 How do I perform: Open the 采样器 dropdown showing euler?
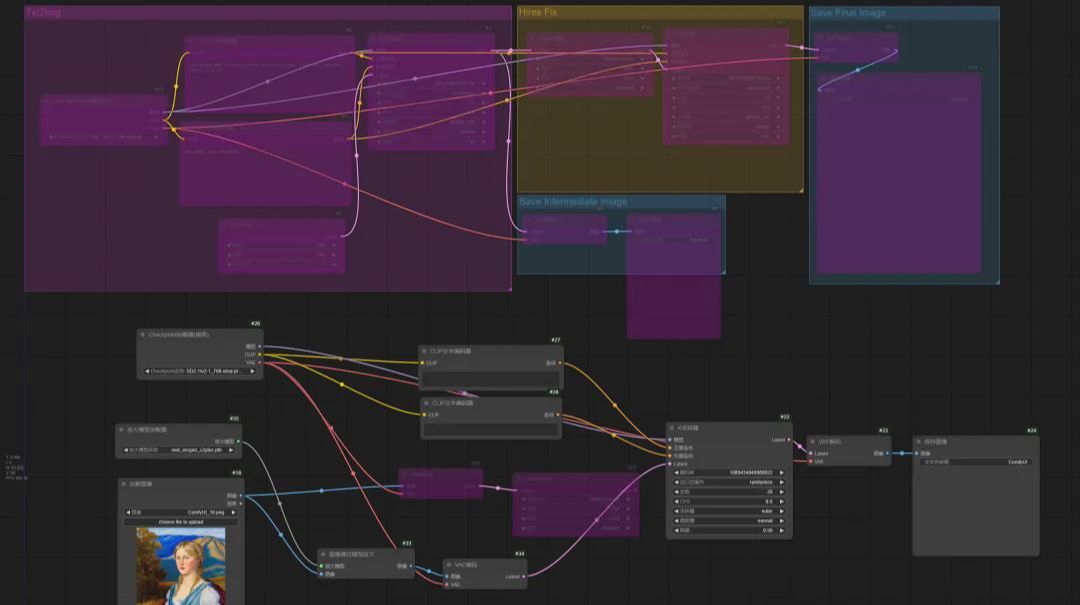click(x=728, y=512)
